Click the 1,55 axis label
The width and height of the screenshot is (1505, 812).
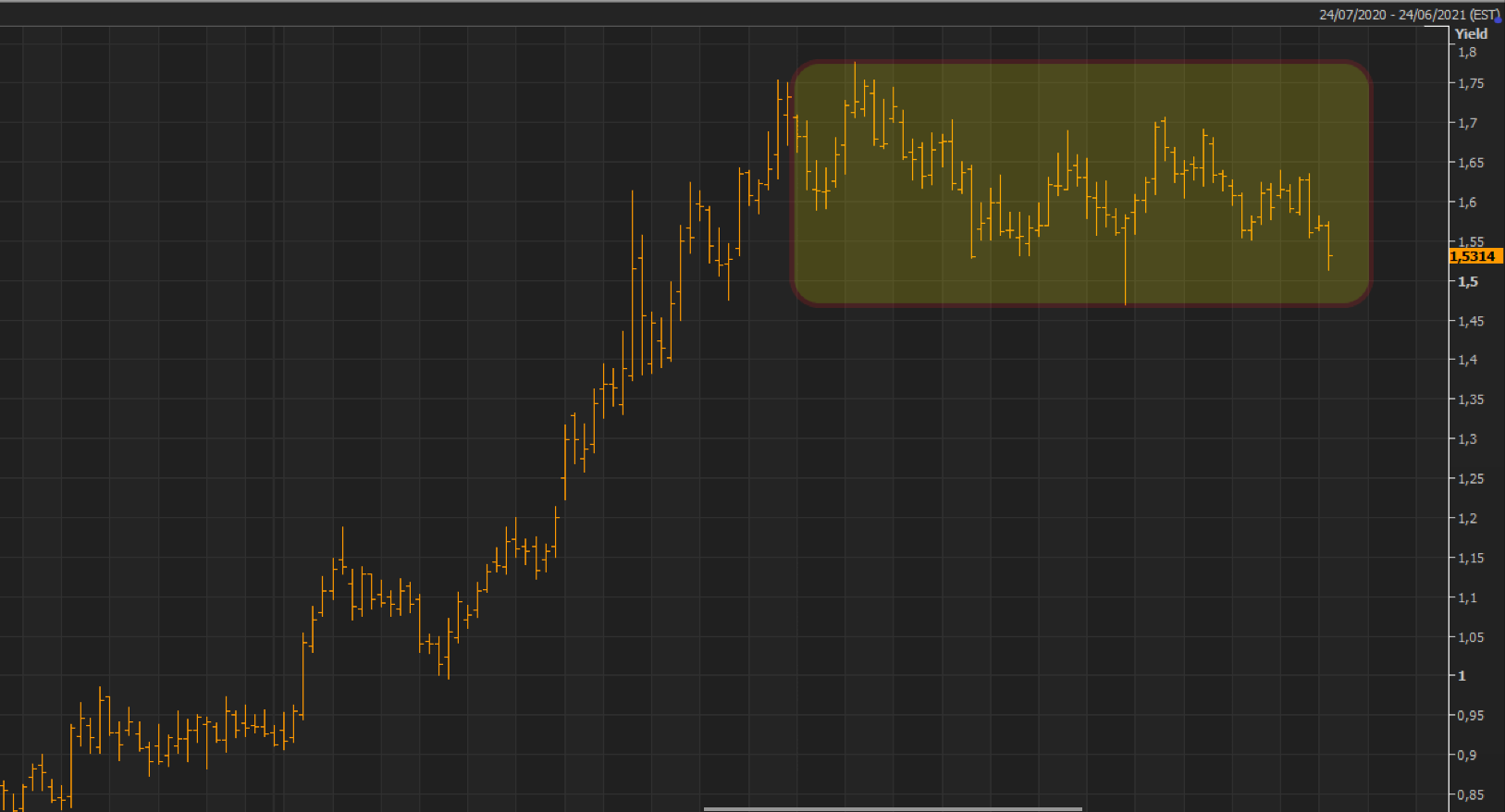(1471, 241)
